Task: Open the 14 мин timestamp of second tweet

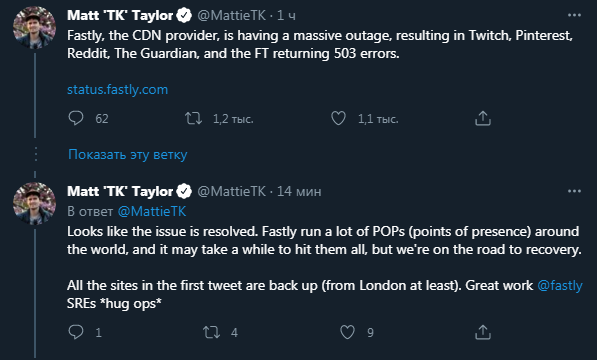Action: pos(299,191)
